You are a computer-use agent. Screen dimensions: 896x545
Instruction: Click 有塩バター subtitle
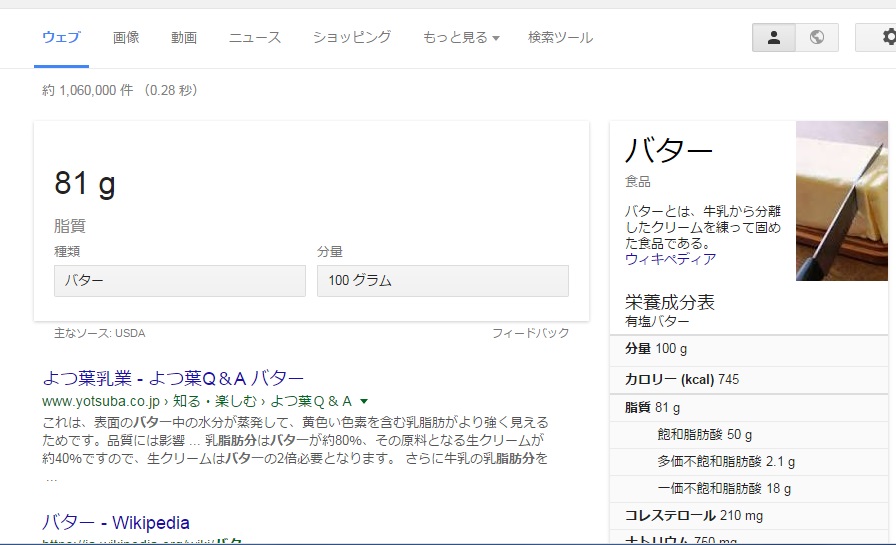click(657, 321)
